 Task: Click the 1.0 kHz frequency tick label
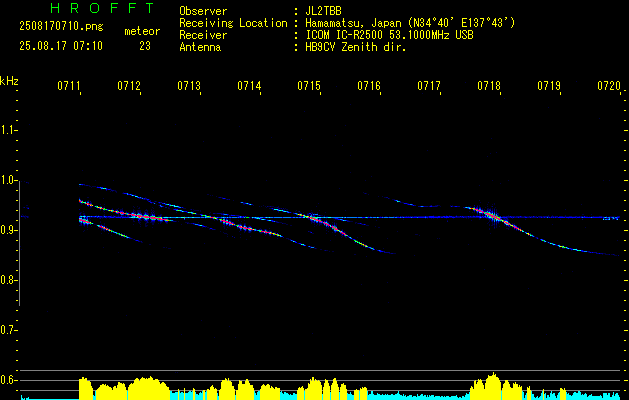(8, 180)
